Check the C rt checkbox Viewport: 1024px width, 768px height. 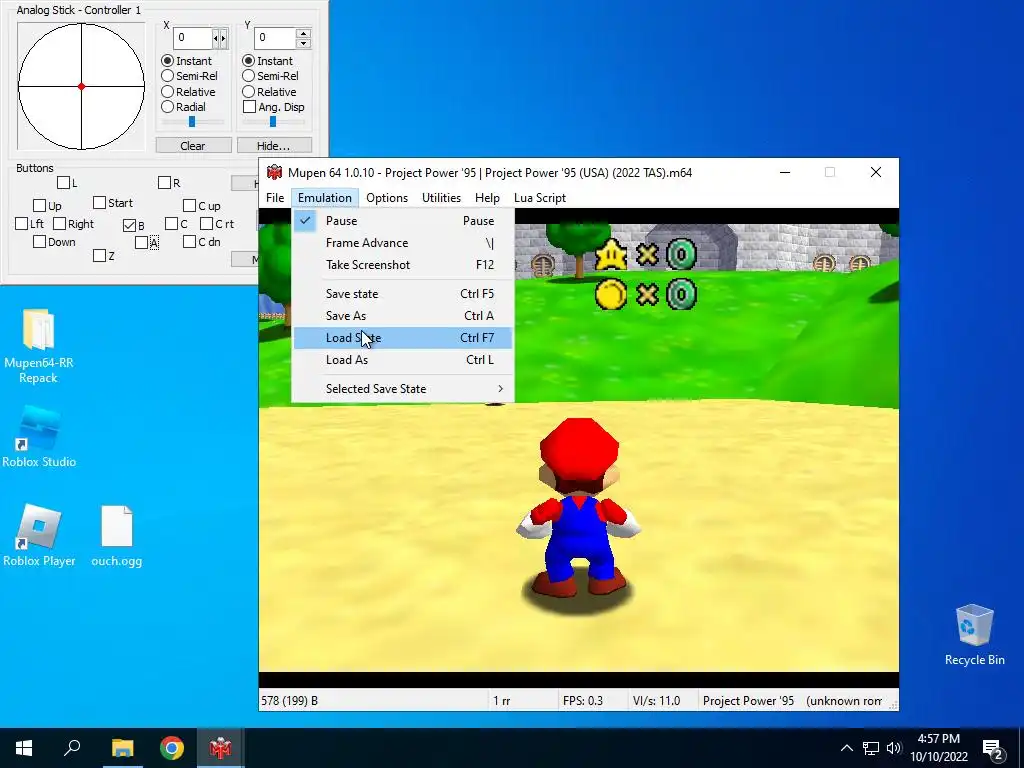click(x=206, y=224)
